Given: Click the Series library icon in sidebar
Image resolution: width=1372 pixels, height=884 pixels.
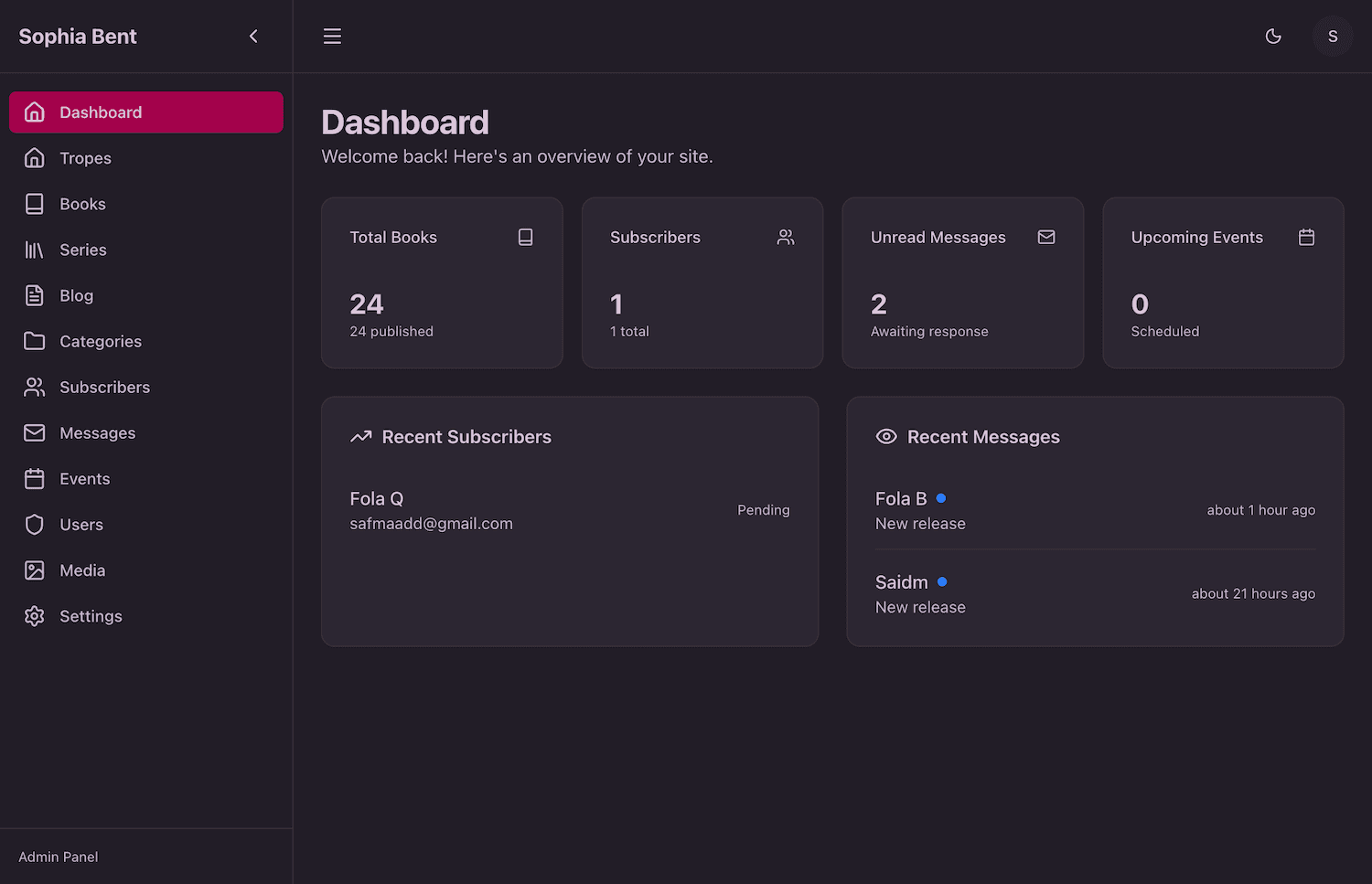Looking at the screenshot, I should tap(34, 250).
